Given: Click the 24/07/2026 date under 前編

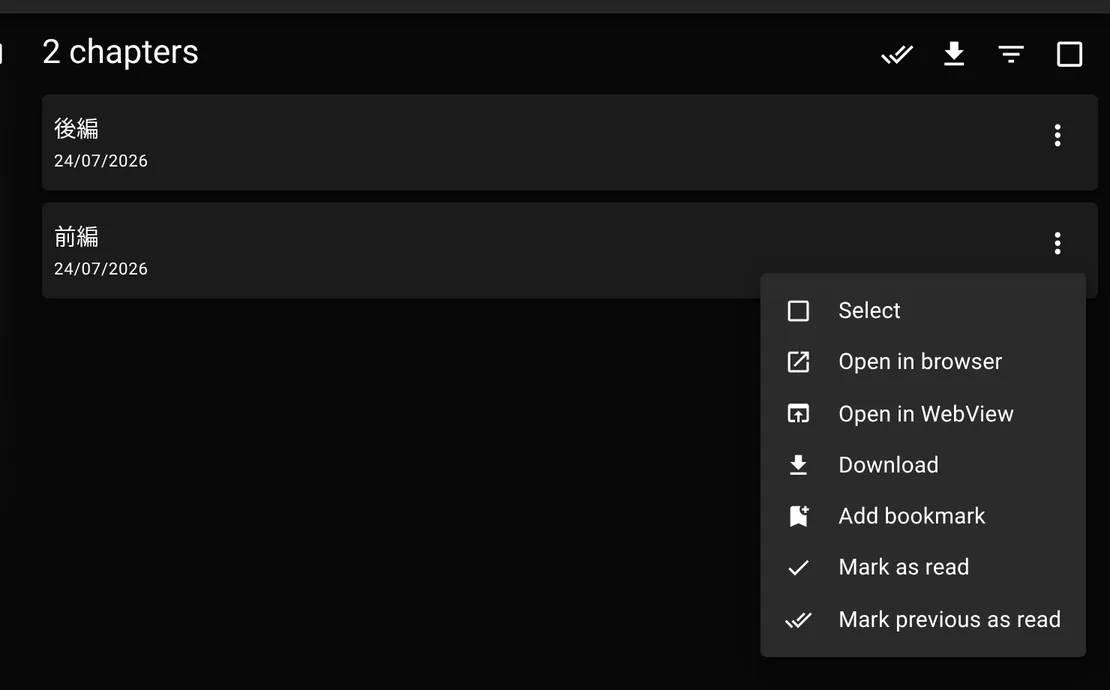Looking at the screenshot, I should click(x=101, y=269).
